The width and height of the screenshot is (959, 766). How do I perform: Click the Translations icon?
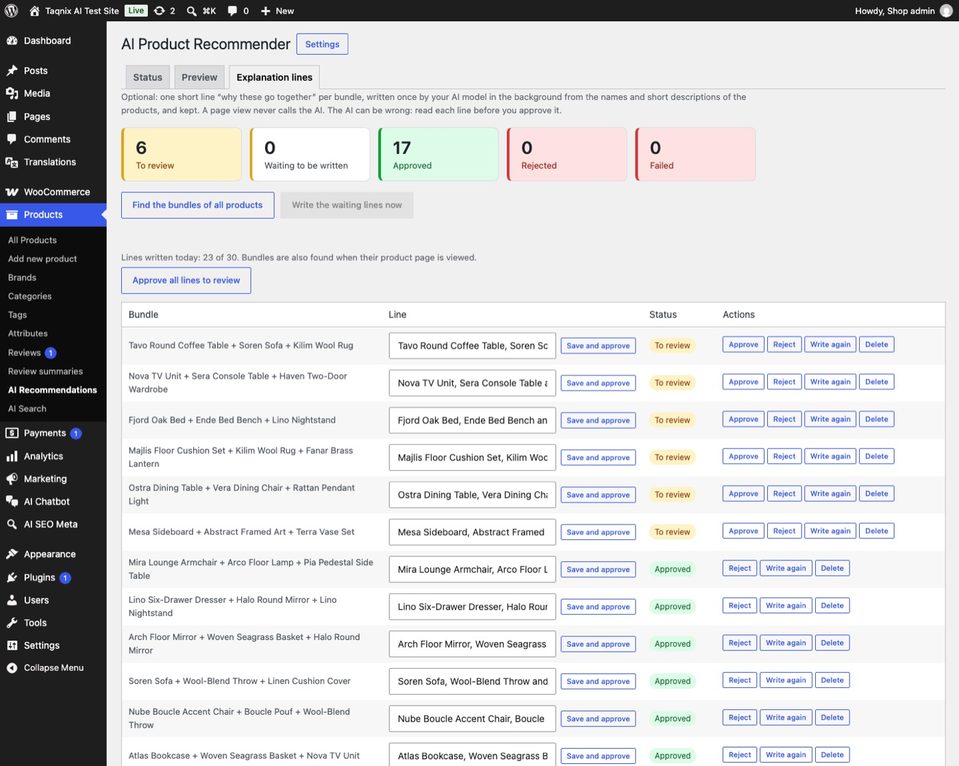(12, 162)
